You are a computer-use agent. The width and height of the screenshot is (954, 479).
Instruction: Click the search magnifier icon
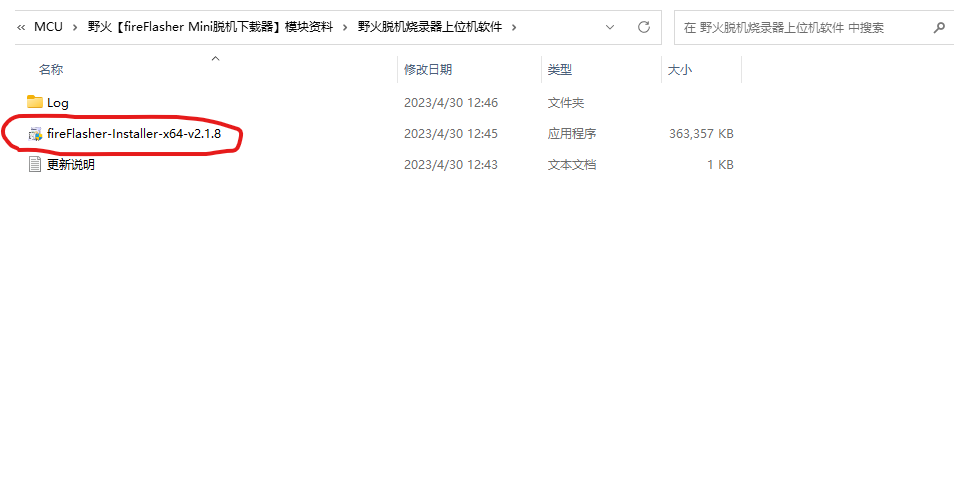click(939, 27)
